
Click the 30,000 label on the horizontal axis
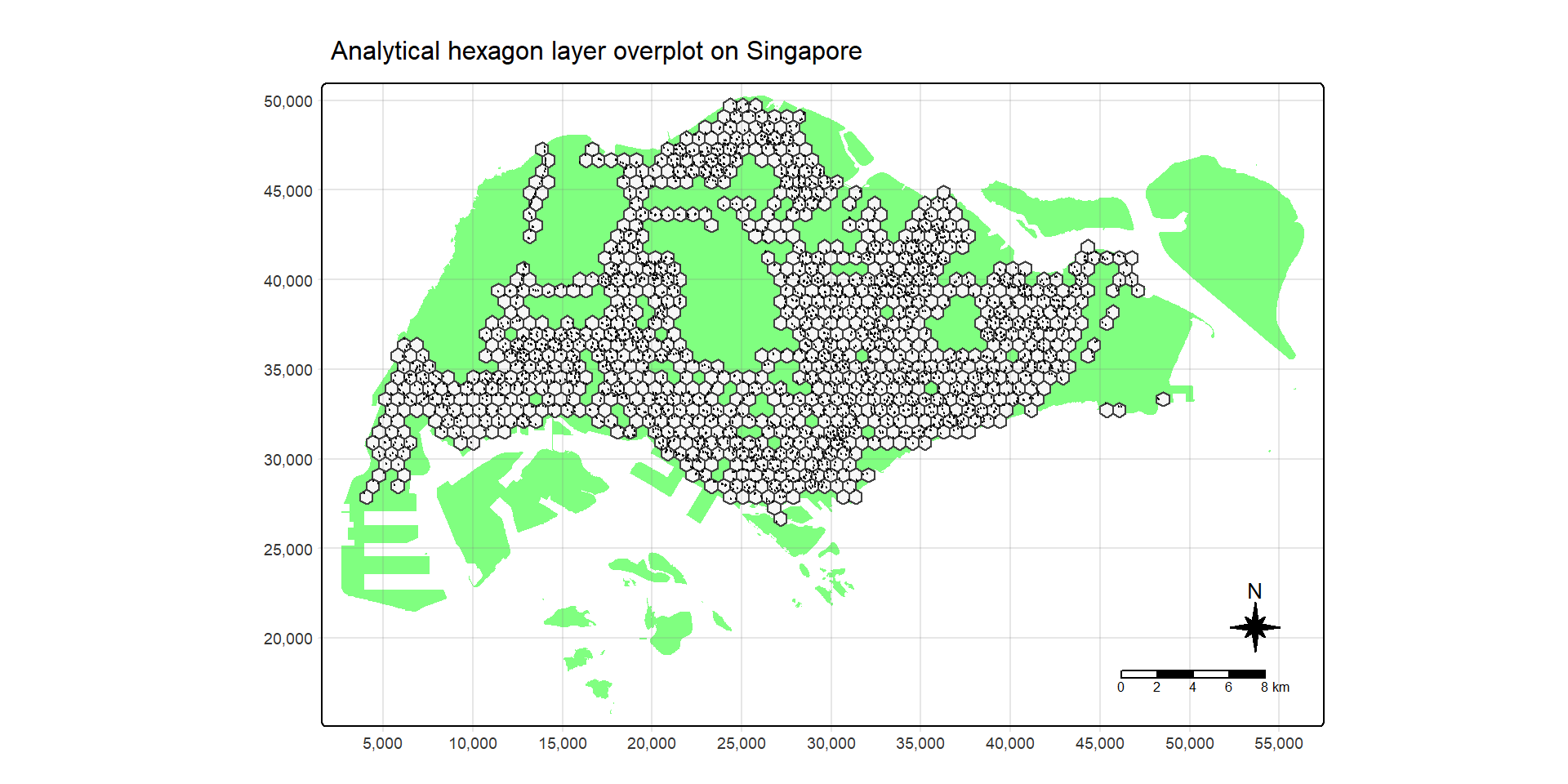831,743
